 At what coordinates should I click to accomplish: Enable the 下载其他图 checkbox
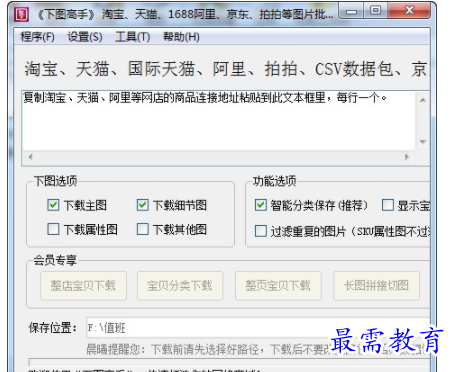click(x=143, y=229)
